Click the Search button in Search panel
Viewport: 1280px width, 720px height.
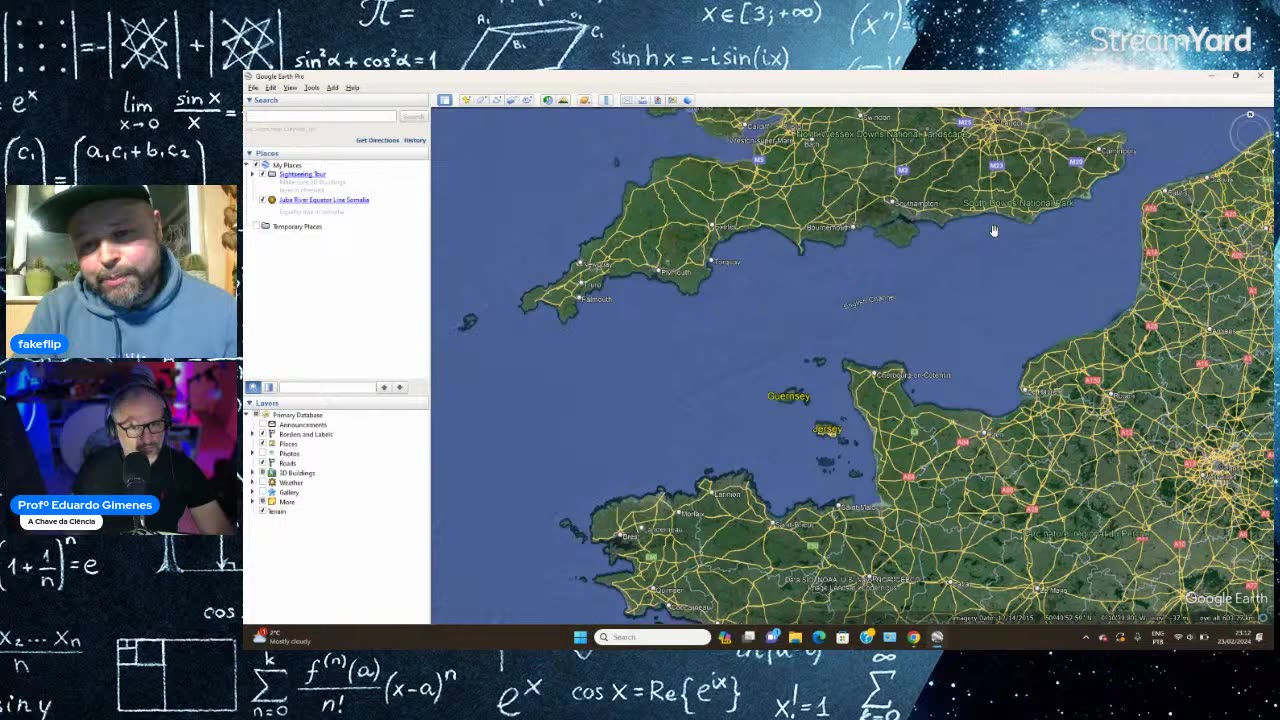point(413,117)
